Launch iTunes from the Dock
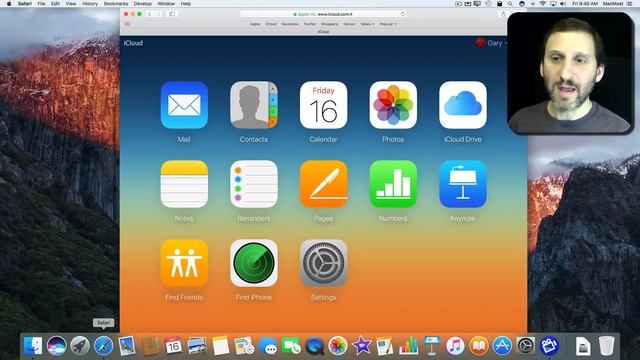The height and width of the screenshot is (360, 640). pyautogui.click(x=455, y=346)
